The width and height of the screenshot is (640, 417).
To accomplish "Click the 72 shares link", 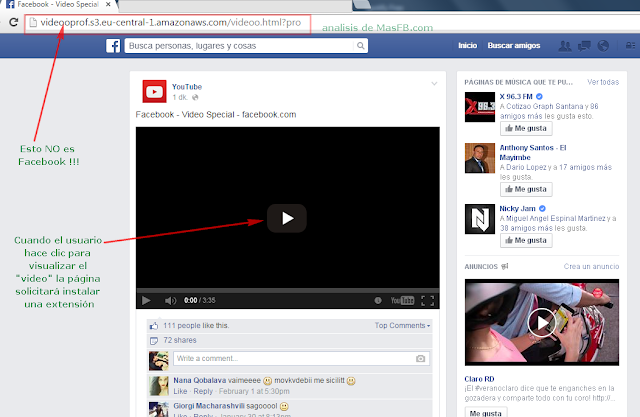I will click(180, 340).
